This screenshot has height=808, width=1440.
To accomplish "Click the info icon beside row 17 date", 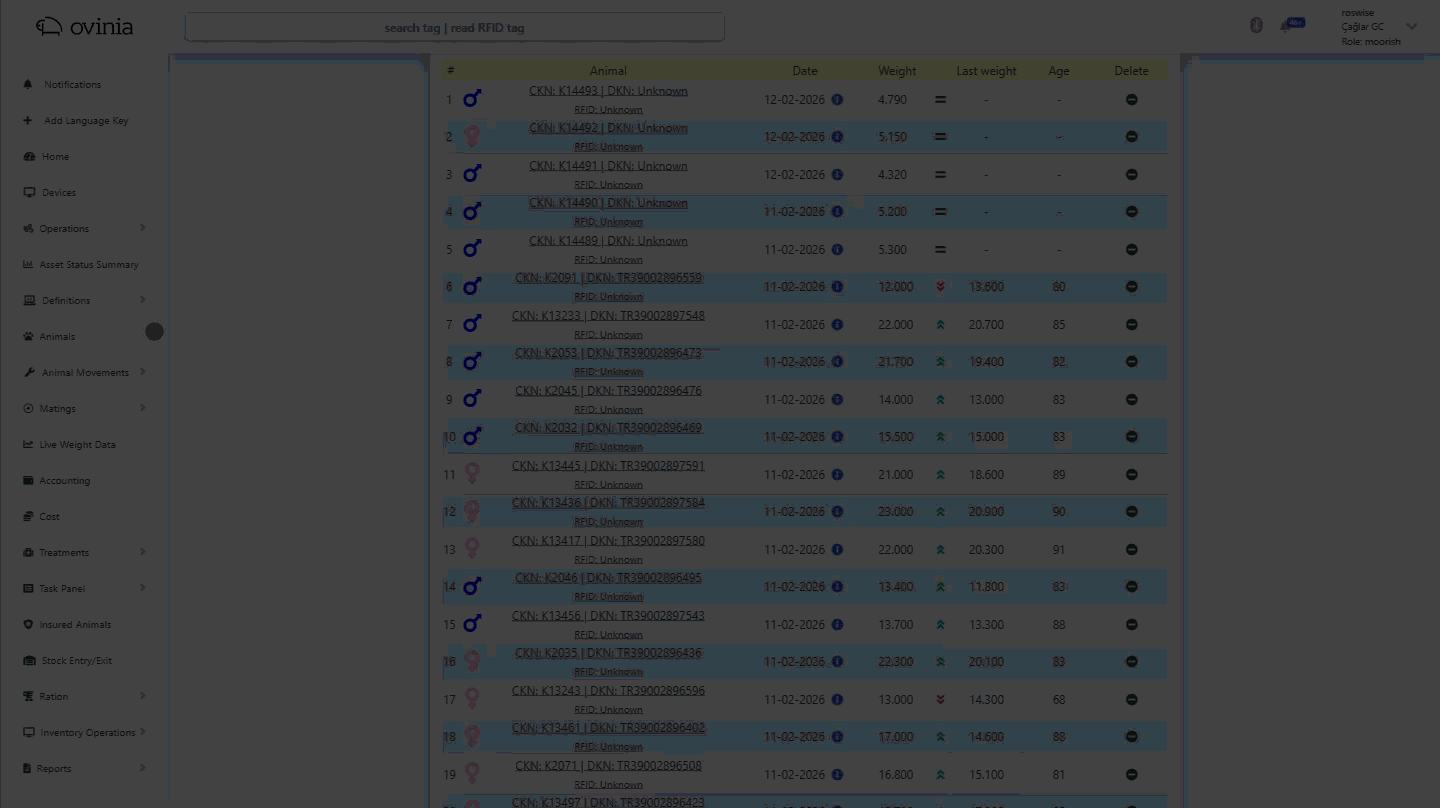I will 837,700.
